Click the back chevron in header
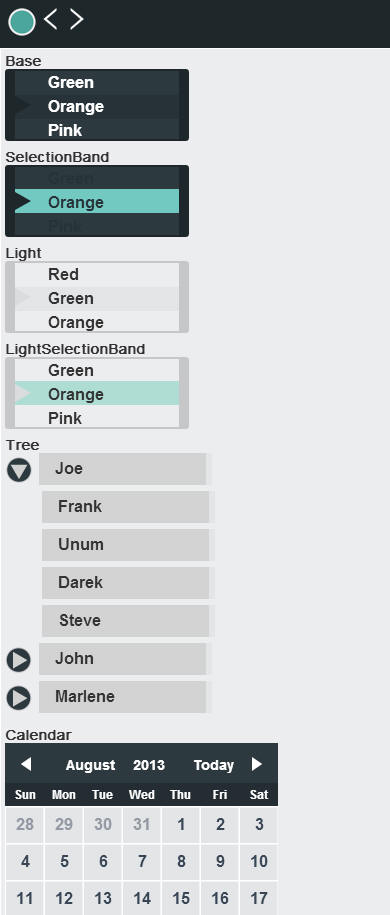 point(51,19)
